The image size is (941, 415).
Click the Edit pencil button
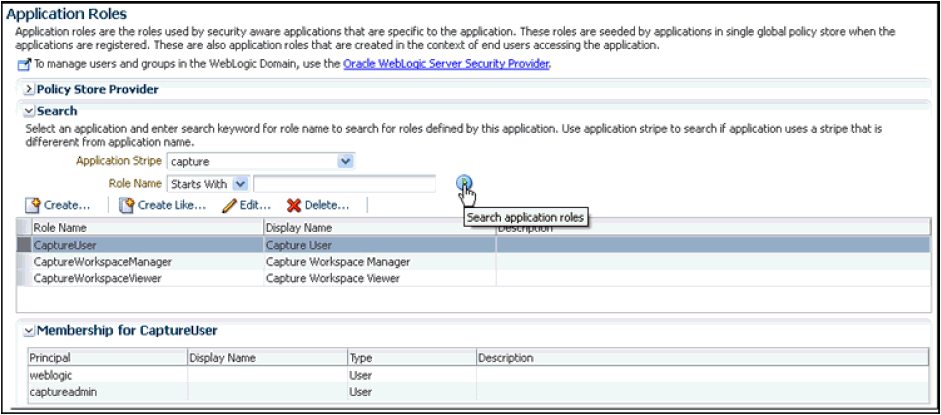tap(246, 205)
